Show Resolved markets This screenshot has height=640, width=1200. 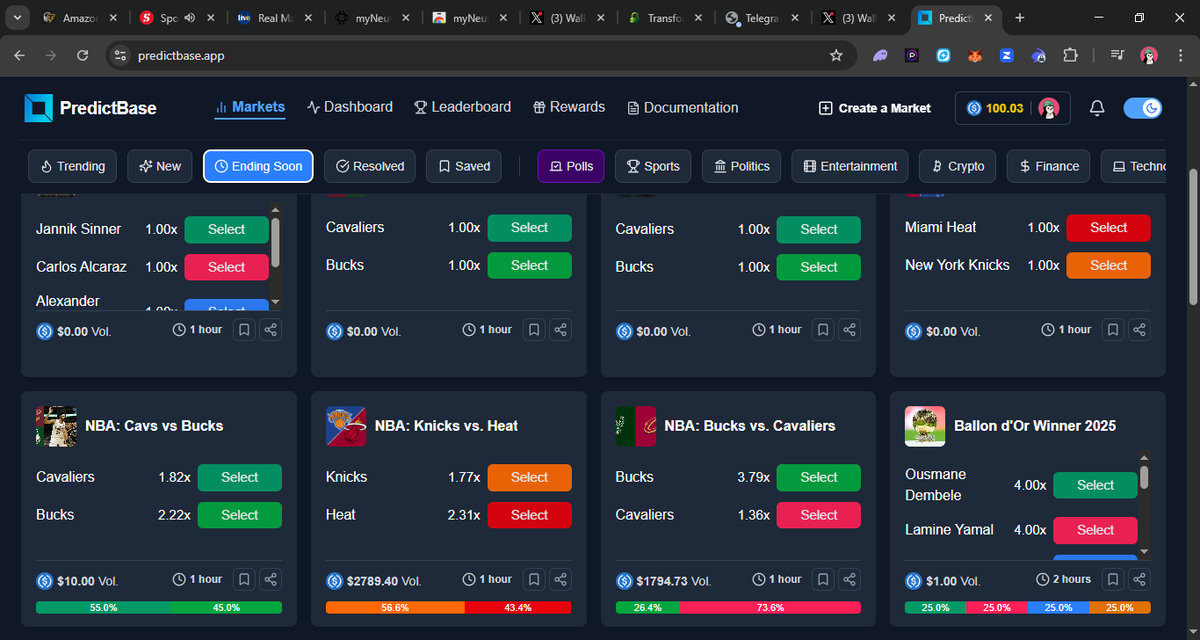(371, 166)
